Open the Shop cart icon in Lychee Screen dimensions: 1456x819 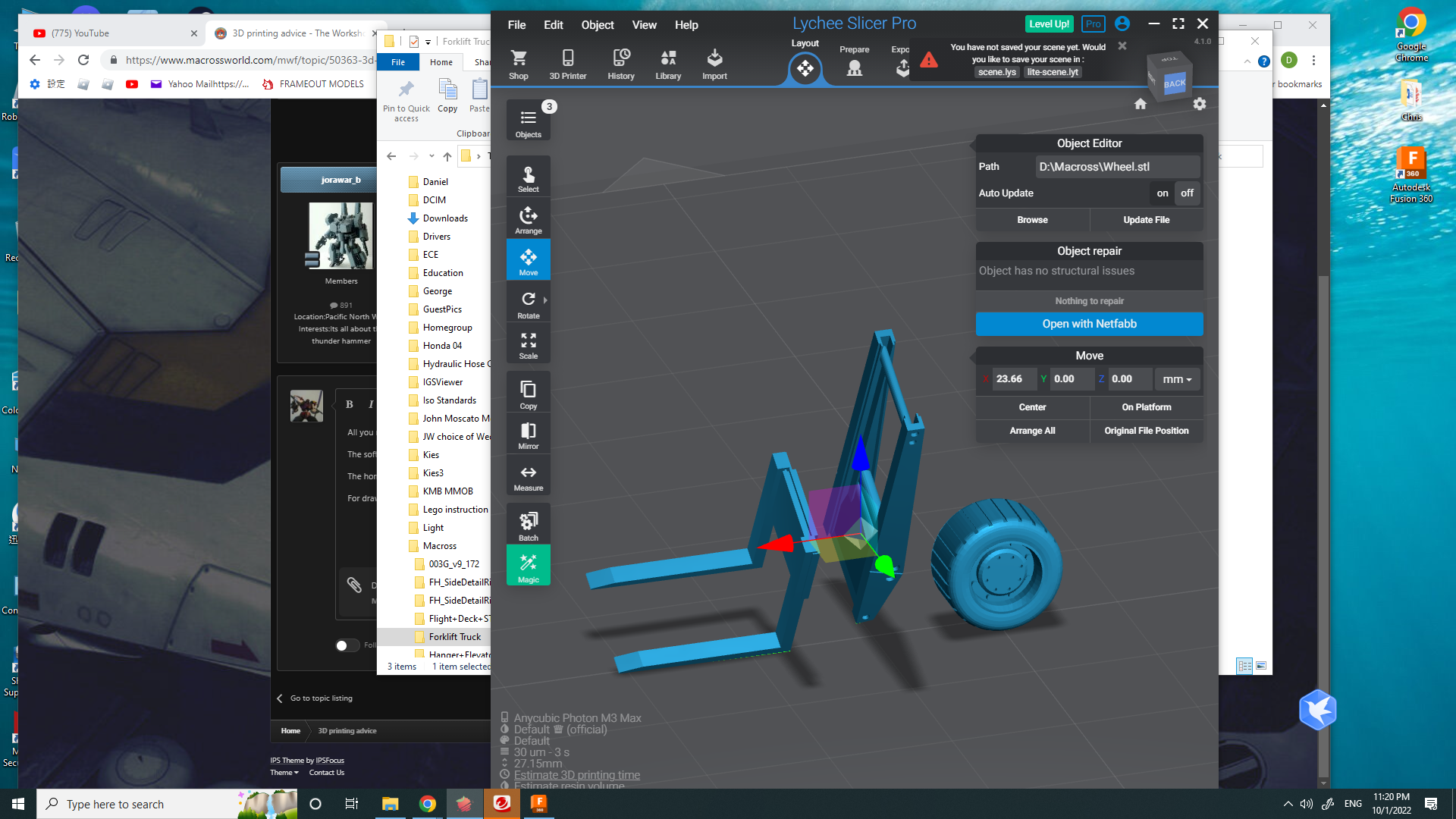tap(519, 64)
